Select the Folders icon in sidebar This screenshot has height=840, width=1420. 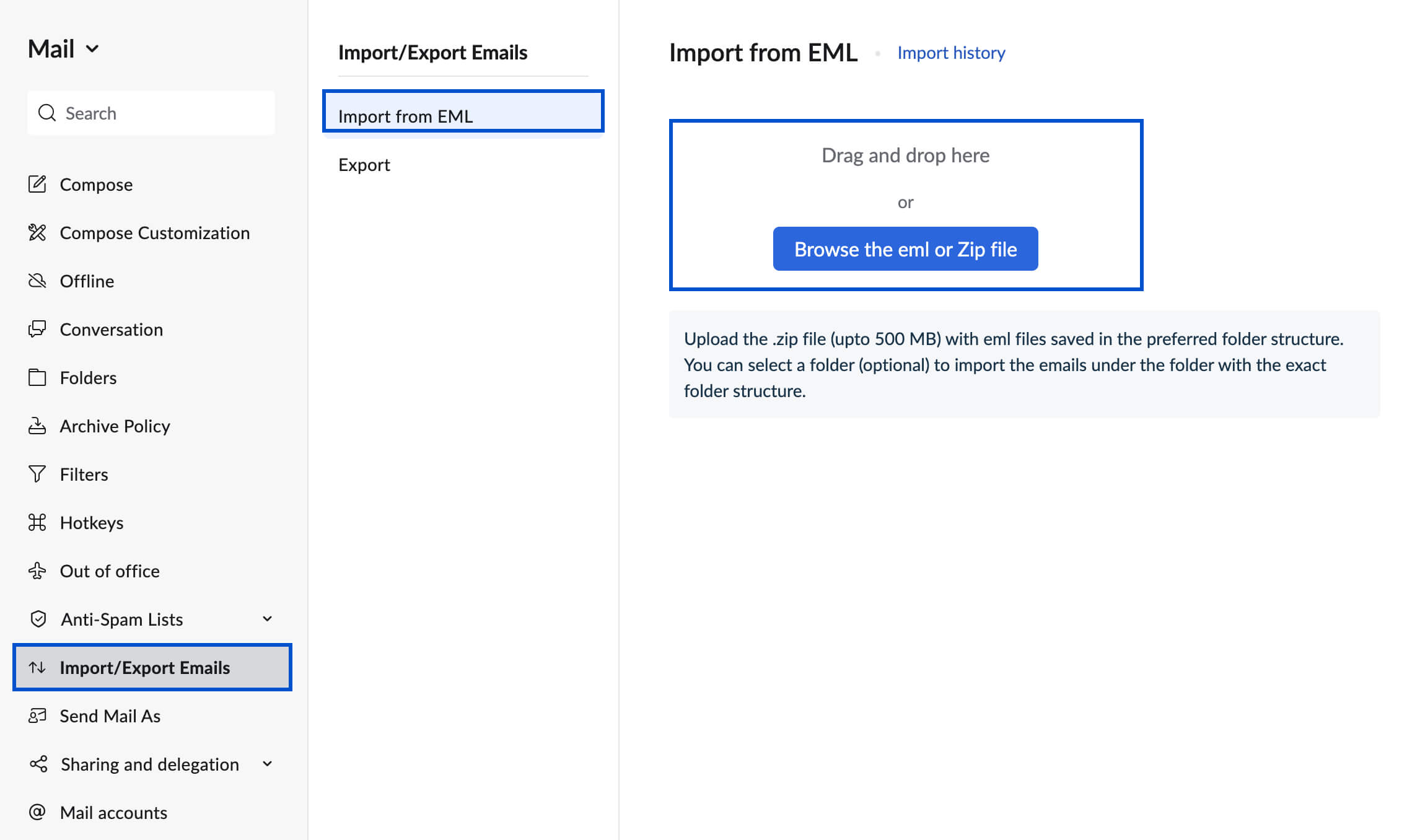[37, 377]
